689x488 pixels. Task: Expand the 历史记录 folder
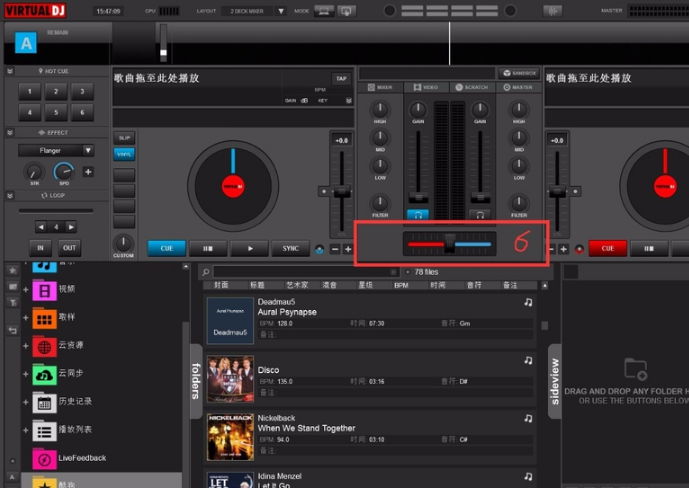(x=25, y=402)
